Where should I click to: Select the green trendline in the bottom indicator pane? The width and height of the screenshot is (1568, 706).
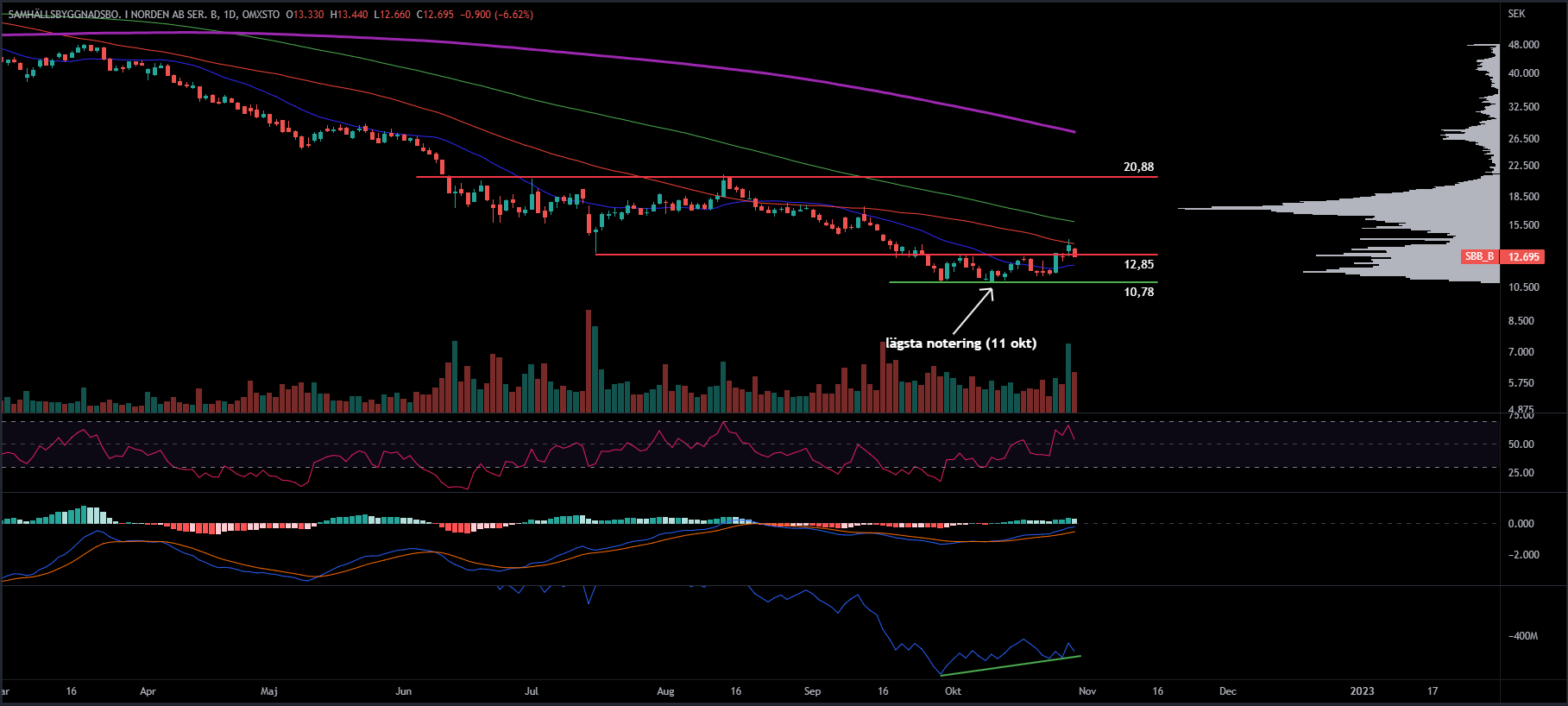pos(1010,665)
